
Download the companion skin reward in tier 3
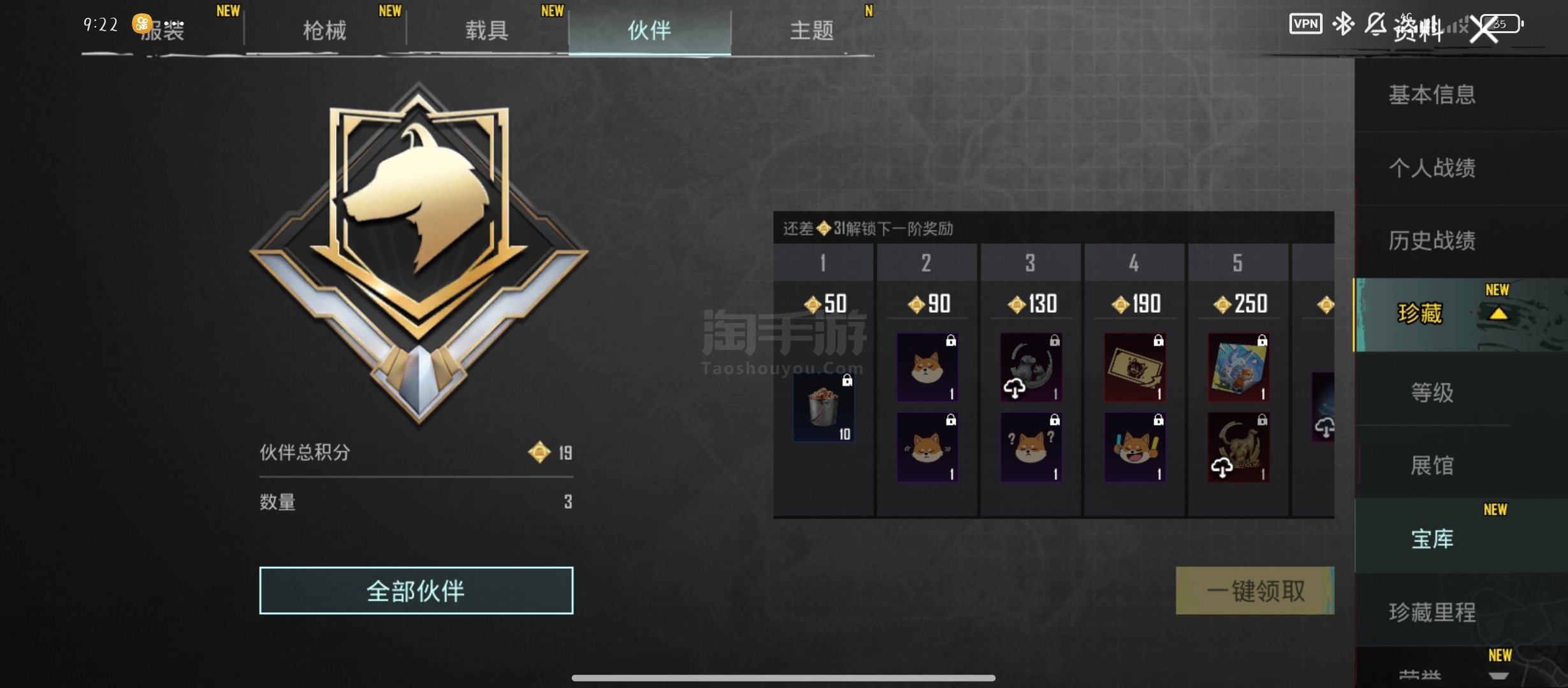tap(1031, 368)
